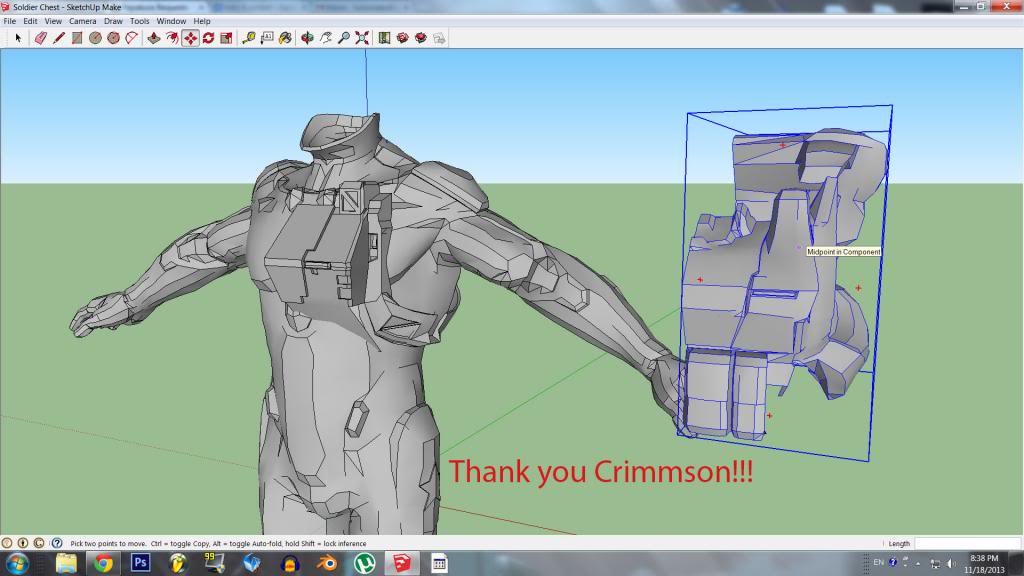Click first status bar circle icon
Viewport: 1024px width, 576px height.
(7, 543)
